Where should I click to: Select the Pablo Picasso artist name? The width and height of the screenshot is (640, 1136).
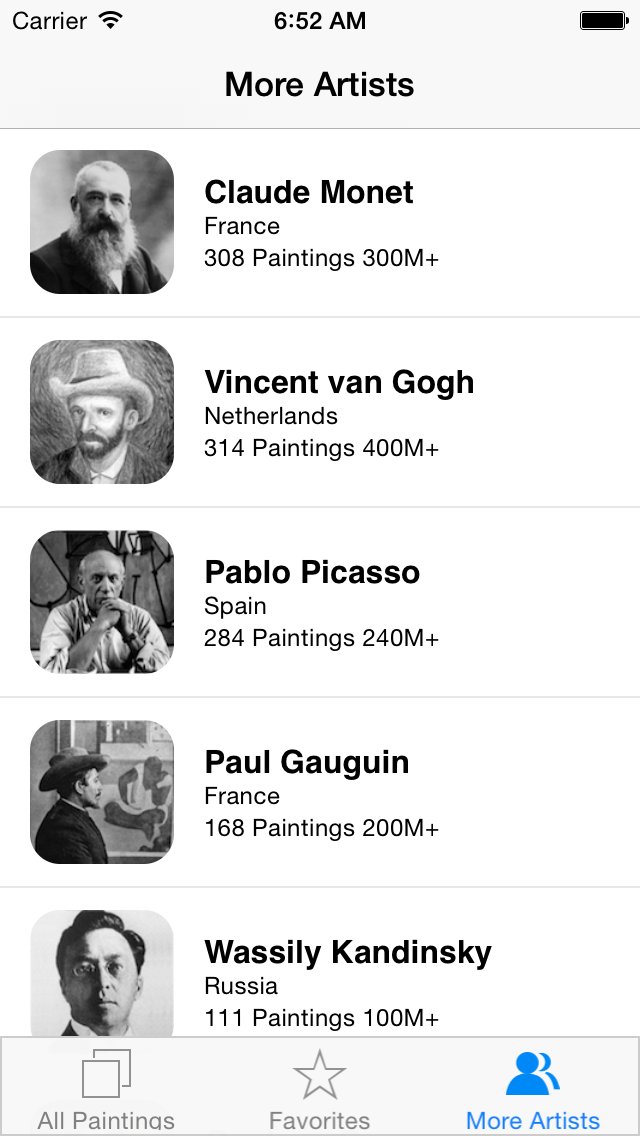click(x=312, y=572)
